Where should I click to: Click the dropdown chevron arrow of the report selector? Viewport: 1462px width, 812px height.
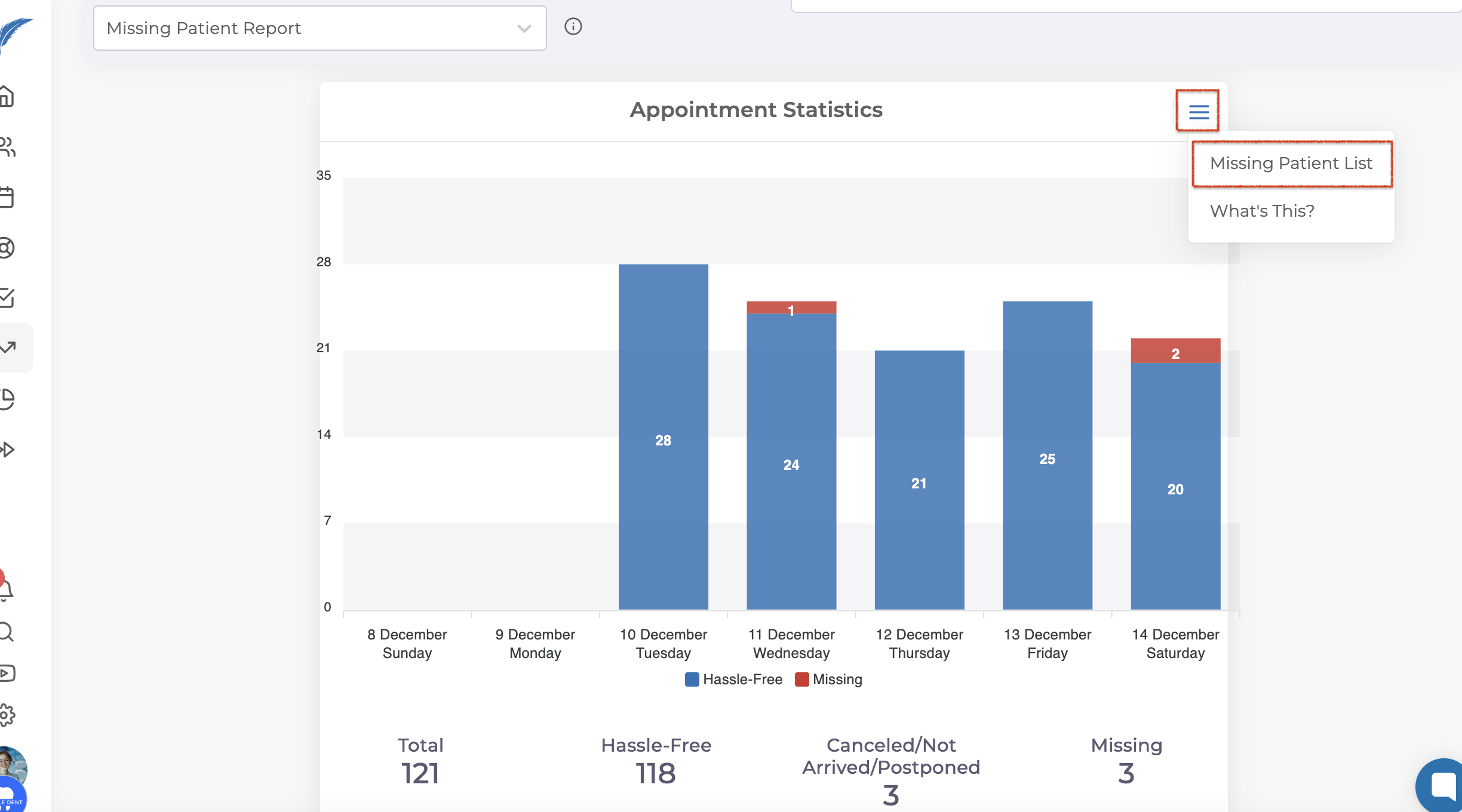(524, 29)
